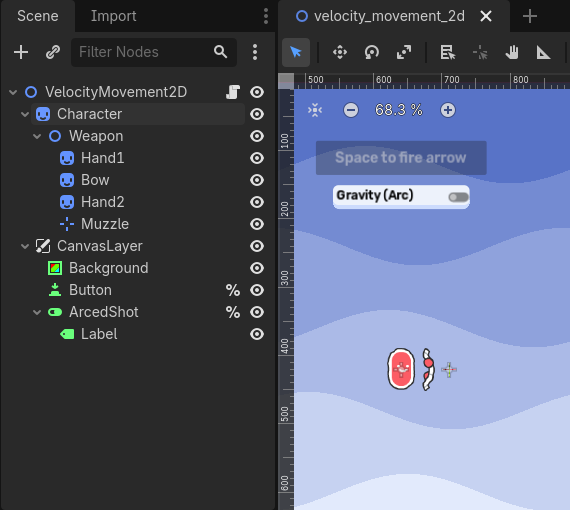Reset zoom via the 68.3 % label
The width and height of the screenshot is (570, 510).
[399, 110]
